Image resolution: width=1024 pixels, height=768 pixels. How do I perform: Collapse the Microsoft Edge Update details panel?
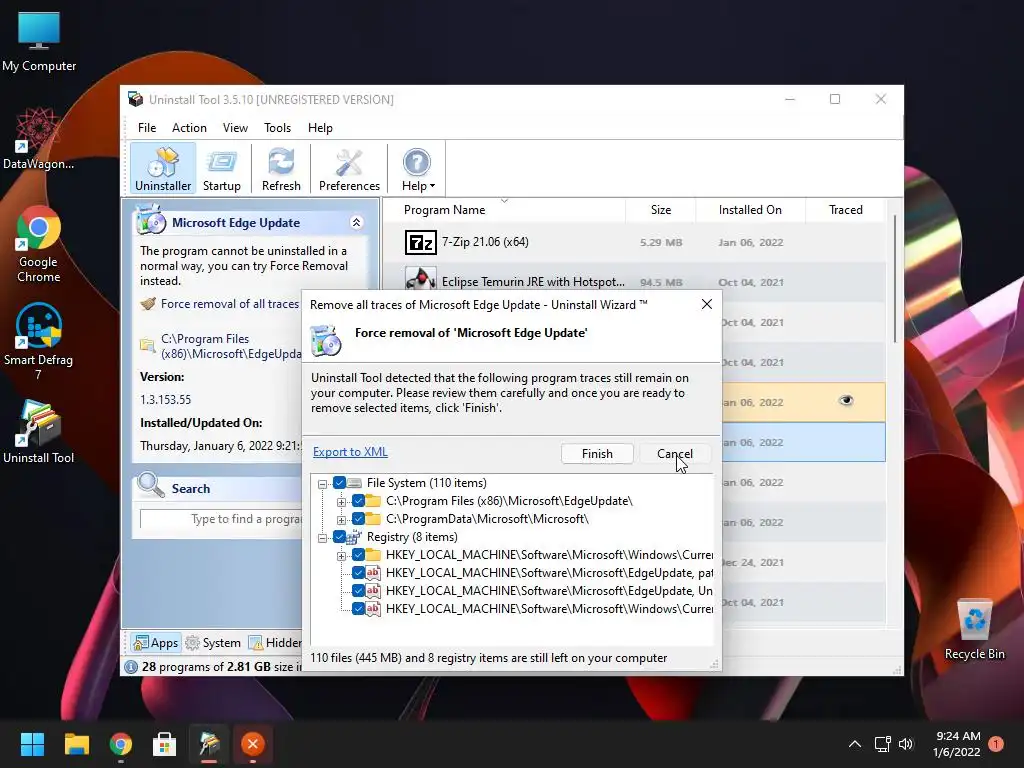click(x=357, y=223)
